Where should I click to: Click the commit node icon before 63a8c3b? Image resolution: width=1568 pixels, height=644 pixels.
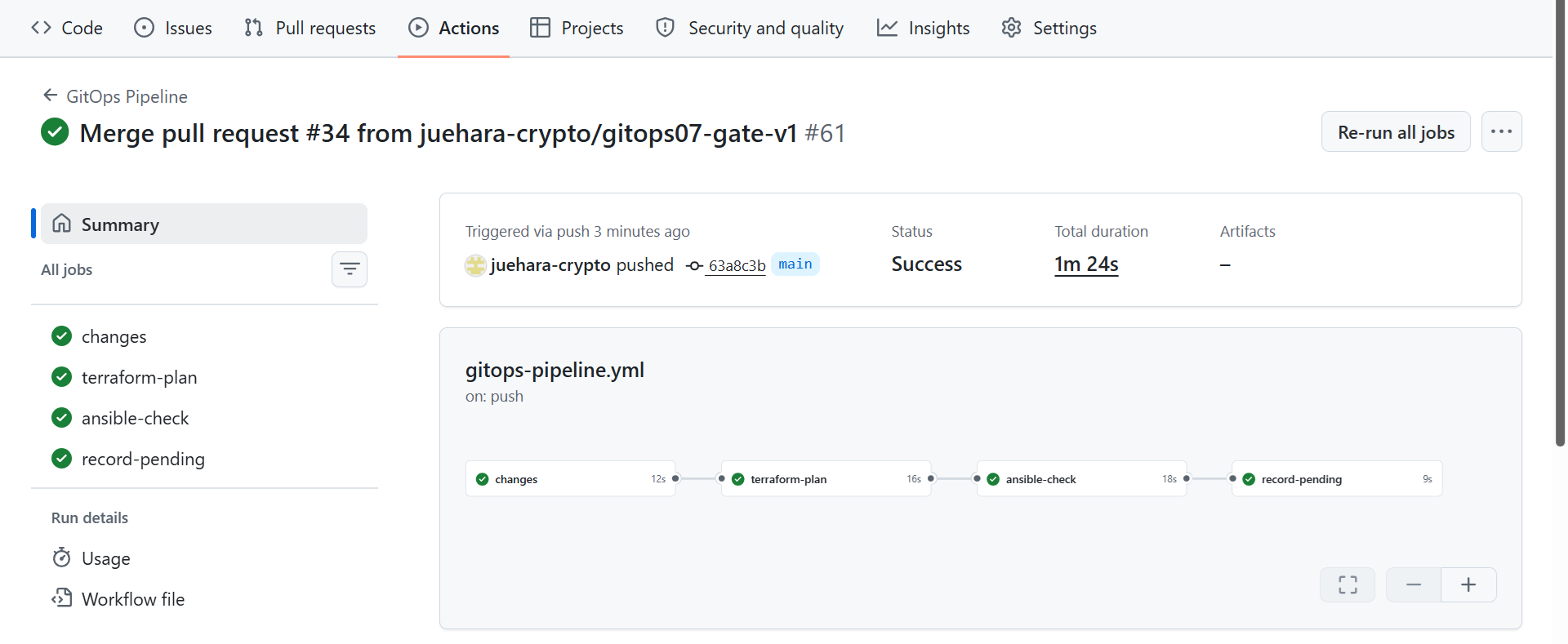694,265
